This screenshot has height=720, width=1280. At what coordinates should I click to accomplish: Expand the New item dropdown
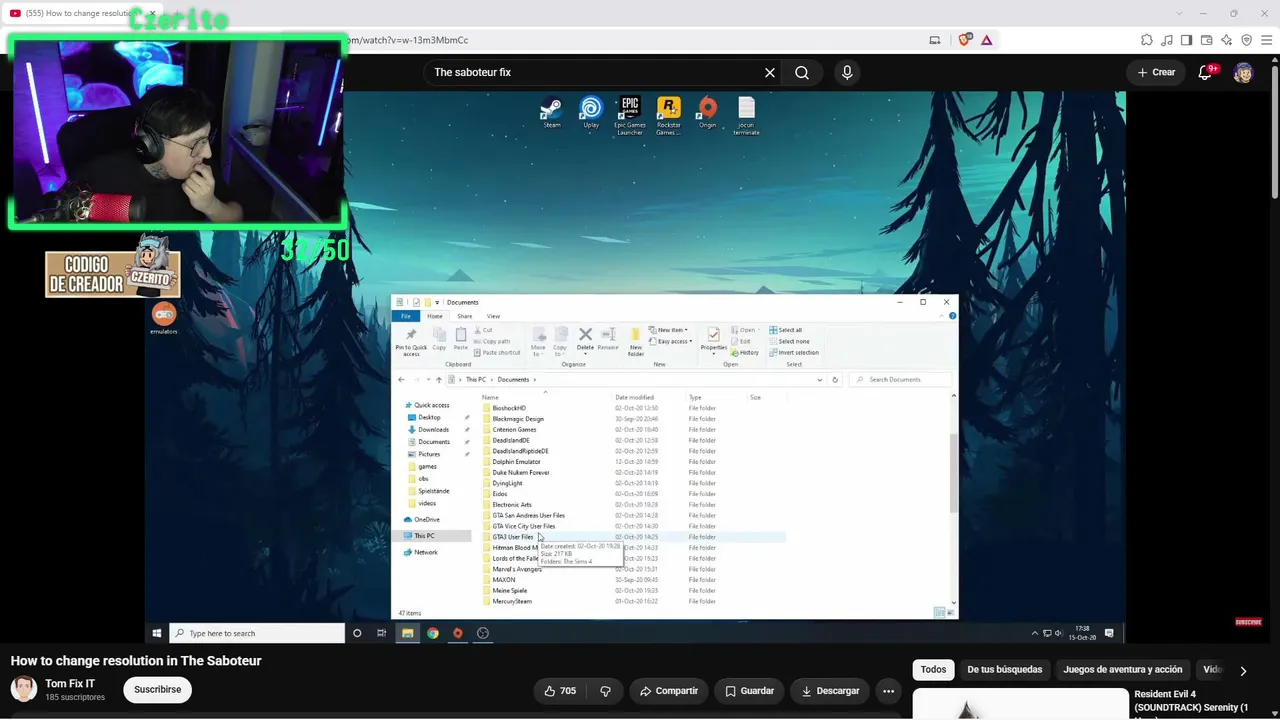(668, 330)
